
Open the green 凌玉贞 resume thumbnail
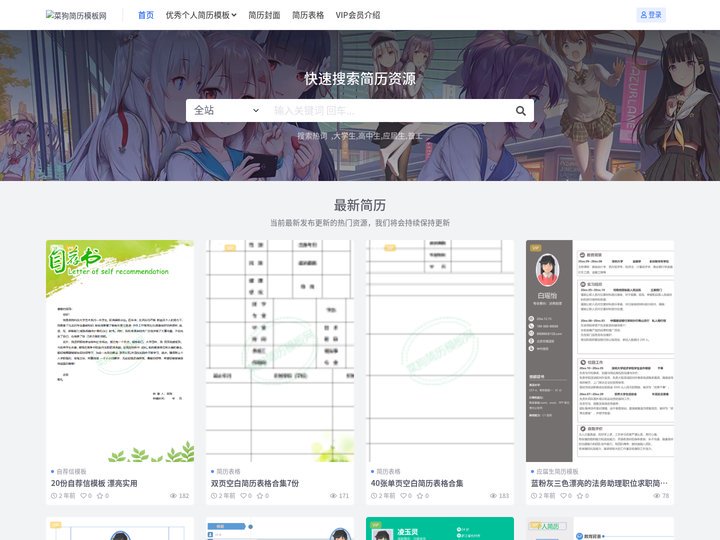point(440,529)
